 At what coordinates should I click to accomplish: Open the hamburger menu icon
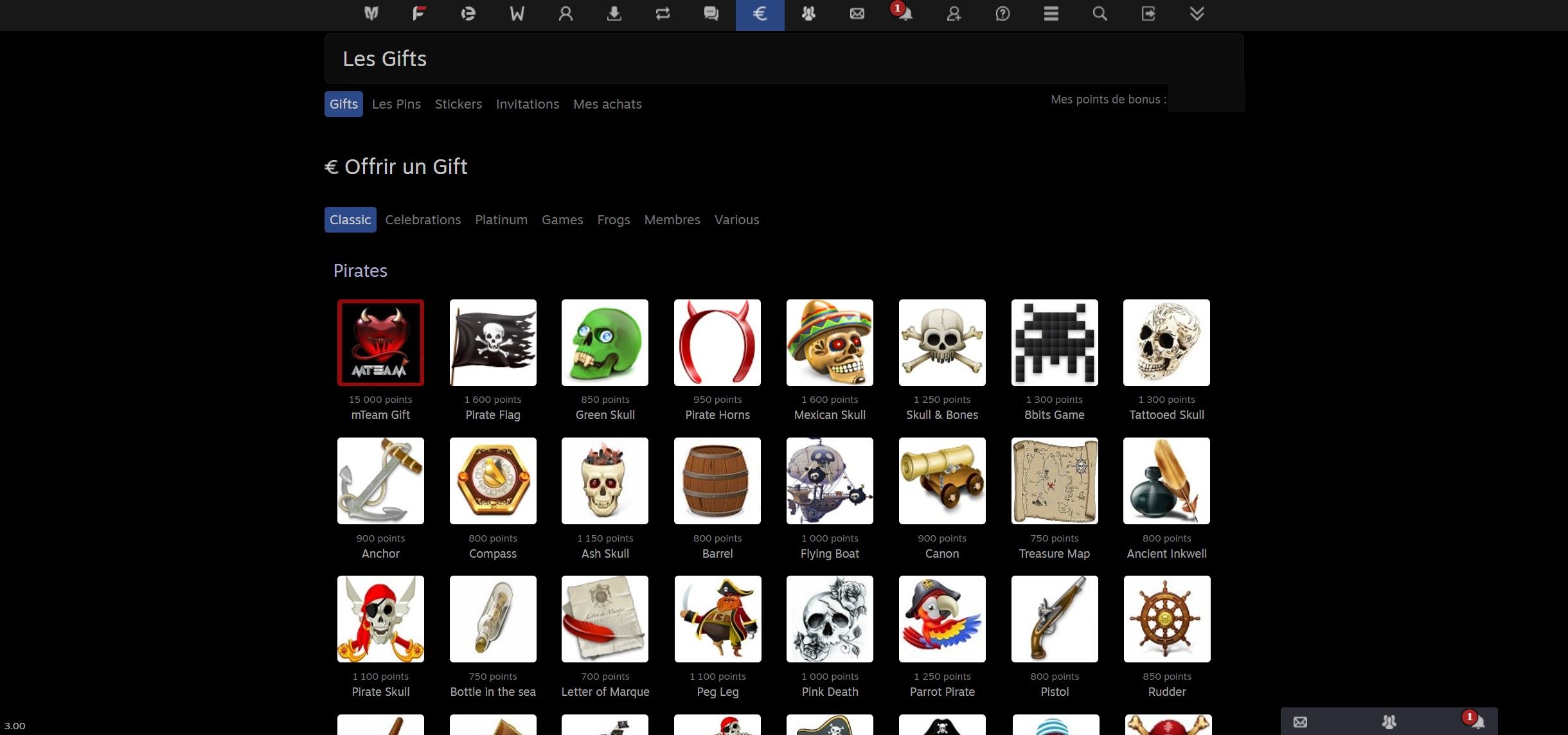(x=1051, y=14)
